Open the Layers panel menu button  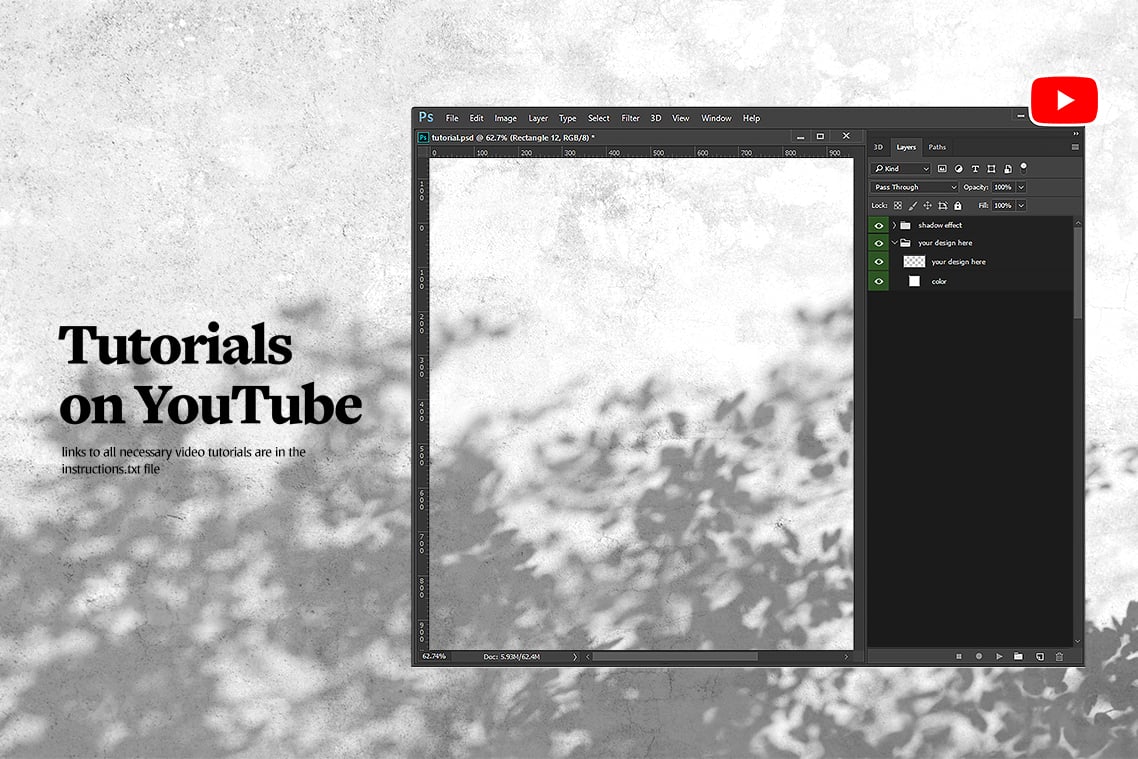1074,146
